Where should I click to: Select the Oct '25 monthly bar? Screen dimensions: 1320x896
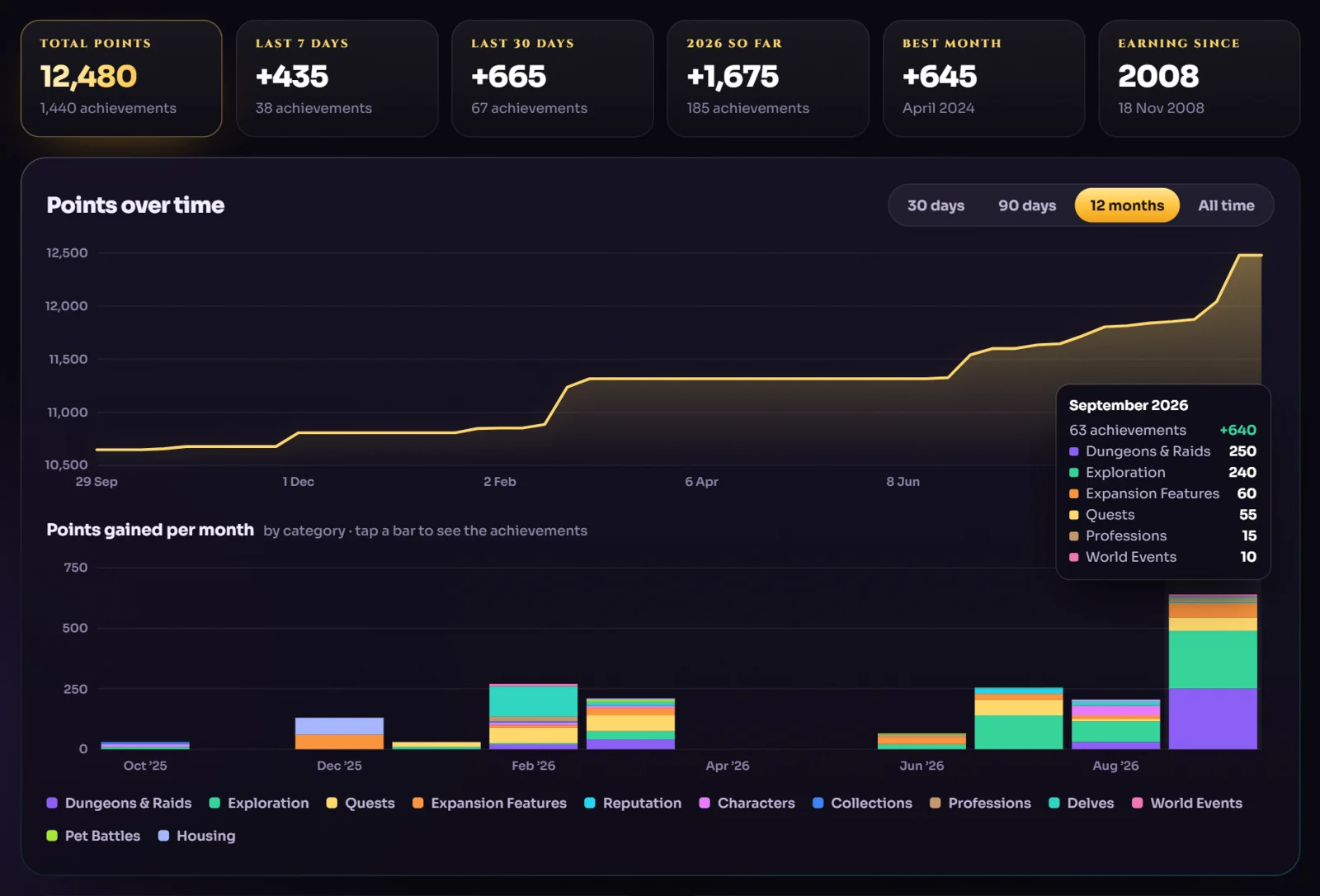coord(145,746)
